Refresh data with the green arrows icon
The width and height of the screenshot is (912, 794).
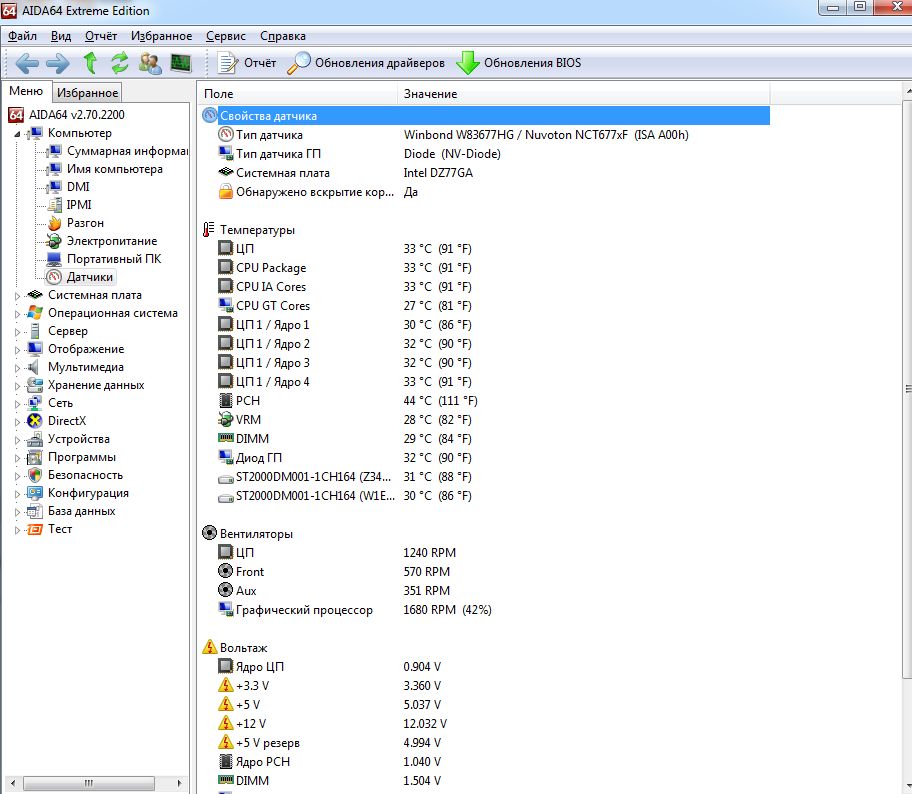[x=120, y=63]
